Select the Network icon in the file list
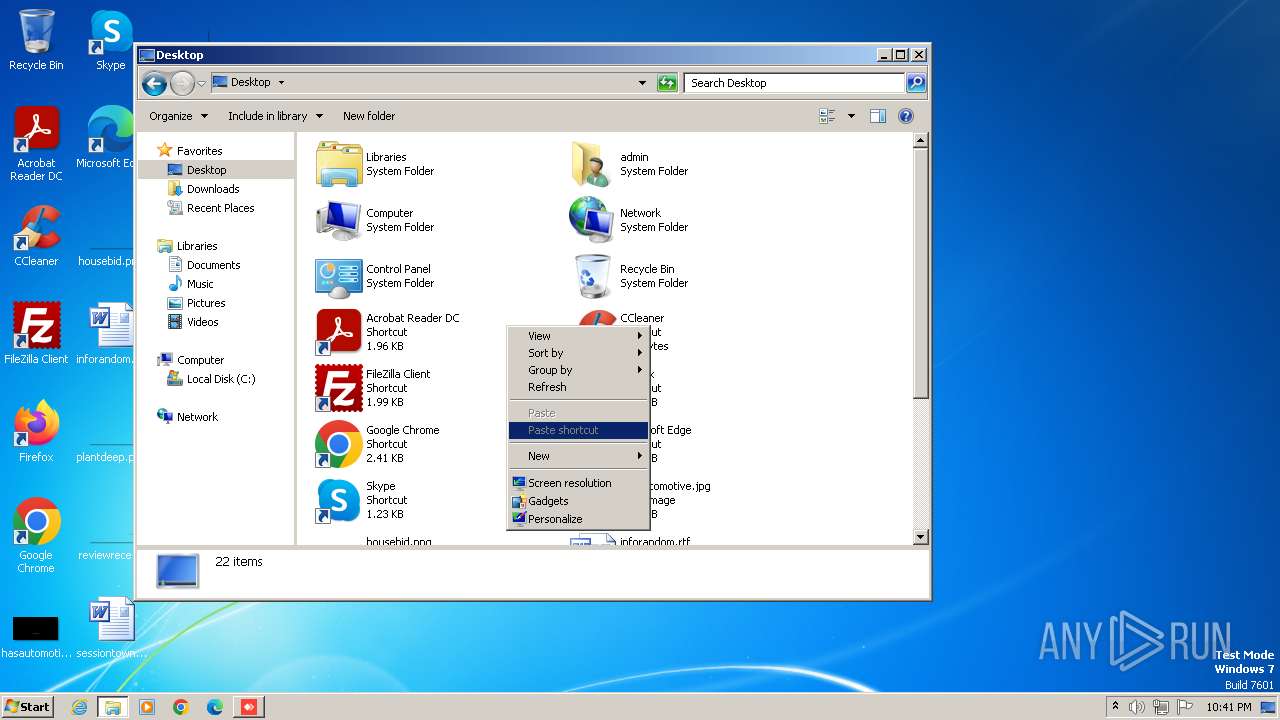Image resolution: width=1280 pixels, height=720 pixels. tap(592, 220)
